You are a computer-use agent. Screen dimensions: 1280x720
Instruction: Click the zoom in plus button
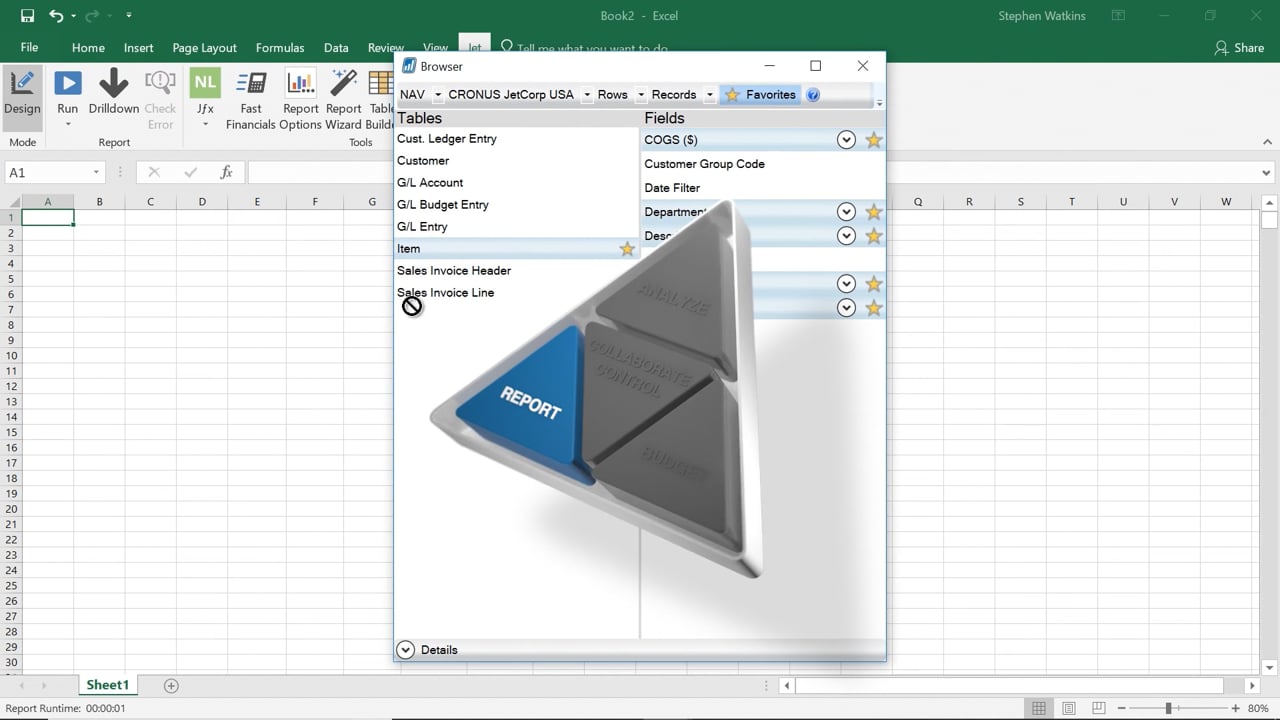1236,708
